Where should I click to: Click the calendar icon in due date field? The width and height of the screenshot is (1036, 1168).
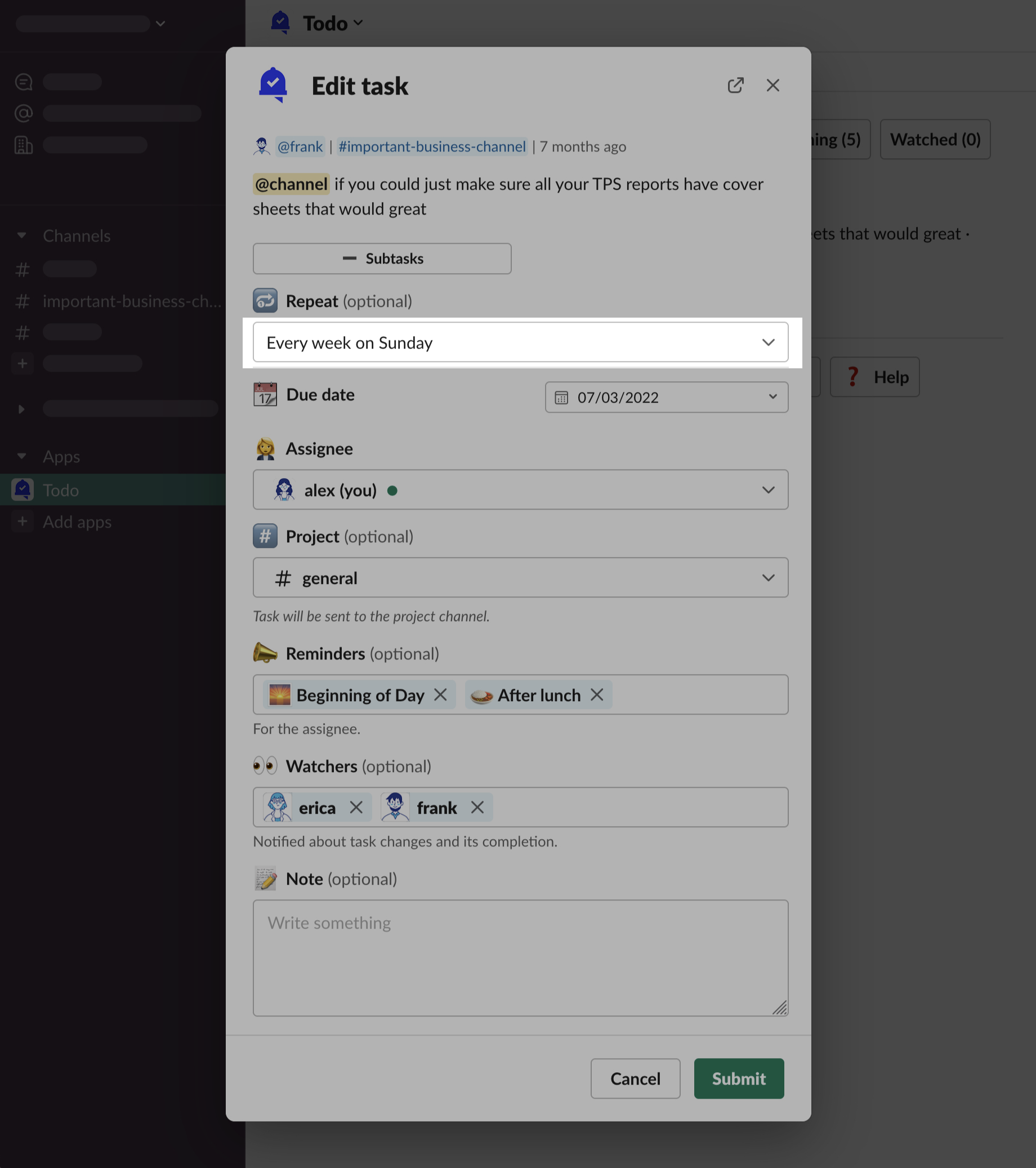coord(561,398)
